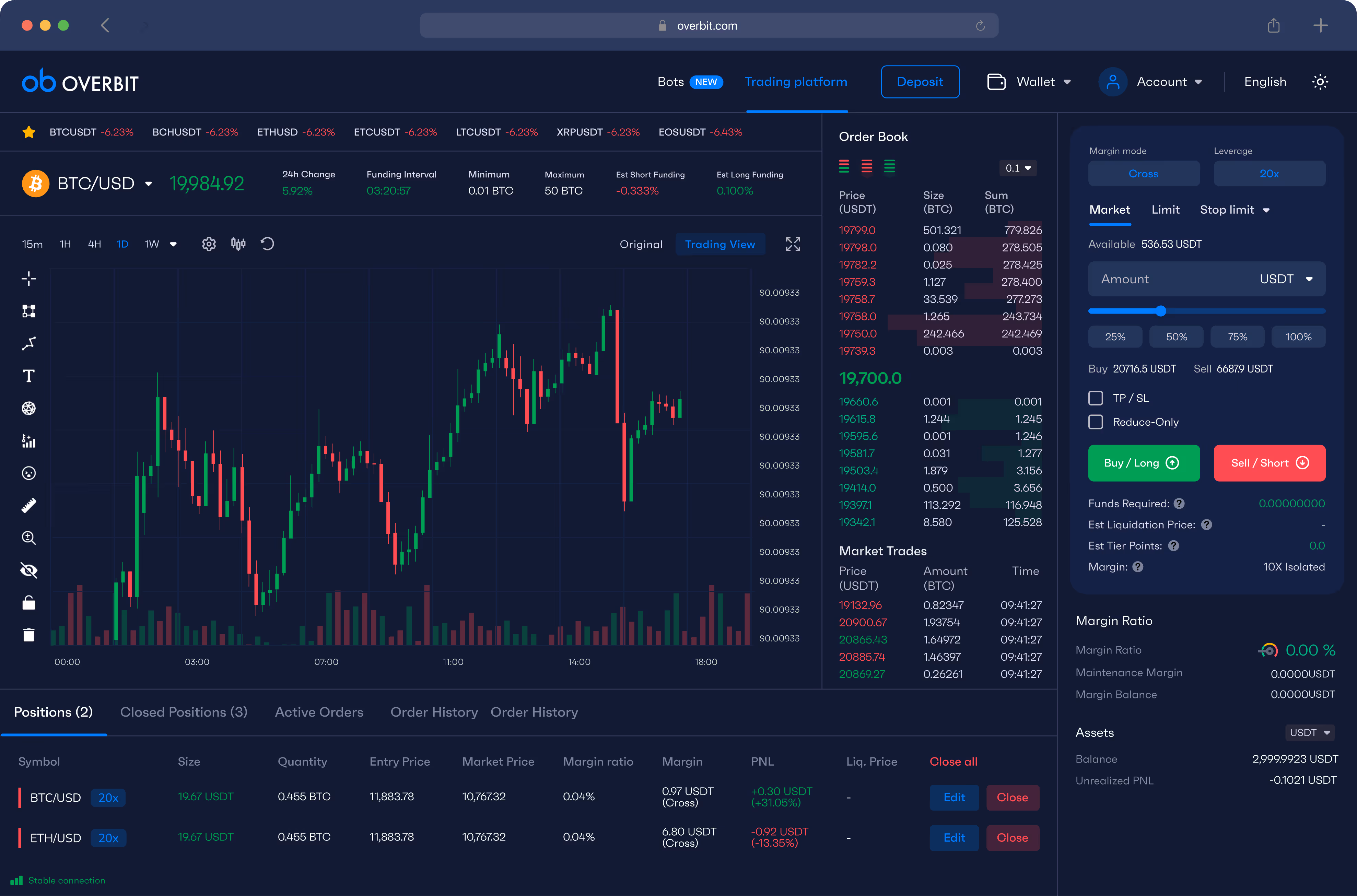Viewport: 1357px width, 896px height.
Task: Open the emoji sticker tool
Action: point(28,473)
